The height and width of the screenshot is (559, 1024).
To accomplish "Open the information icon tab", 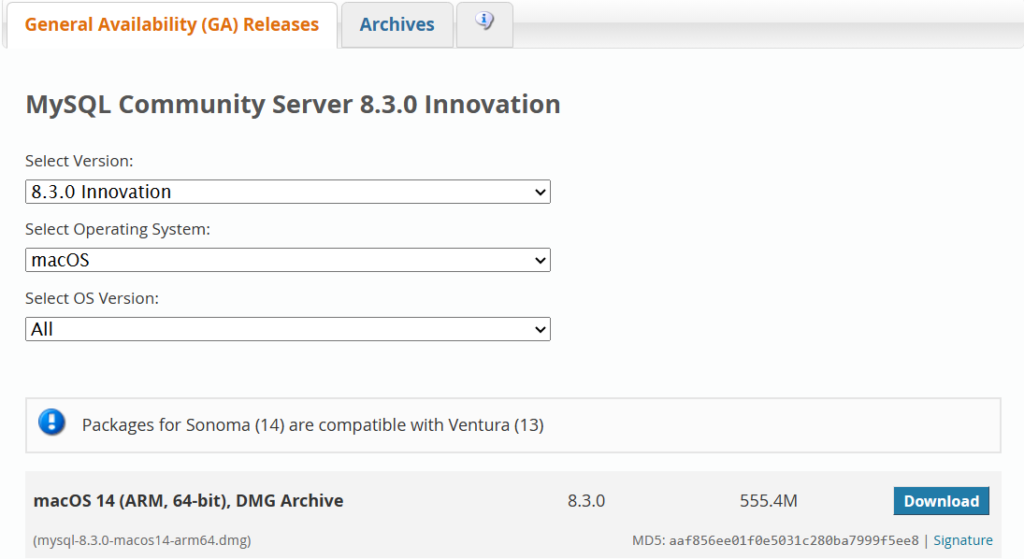I will click(485, 24).
